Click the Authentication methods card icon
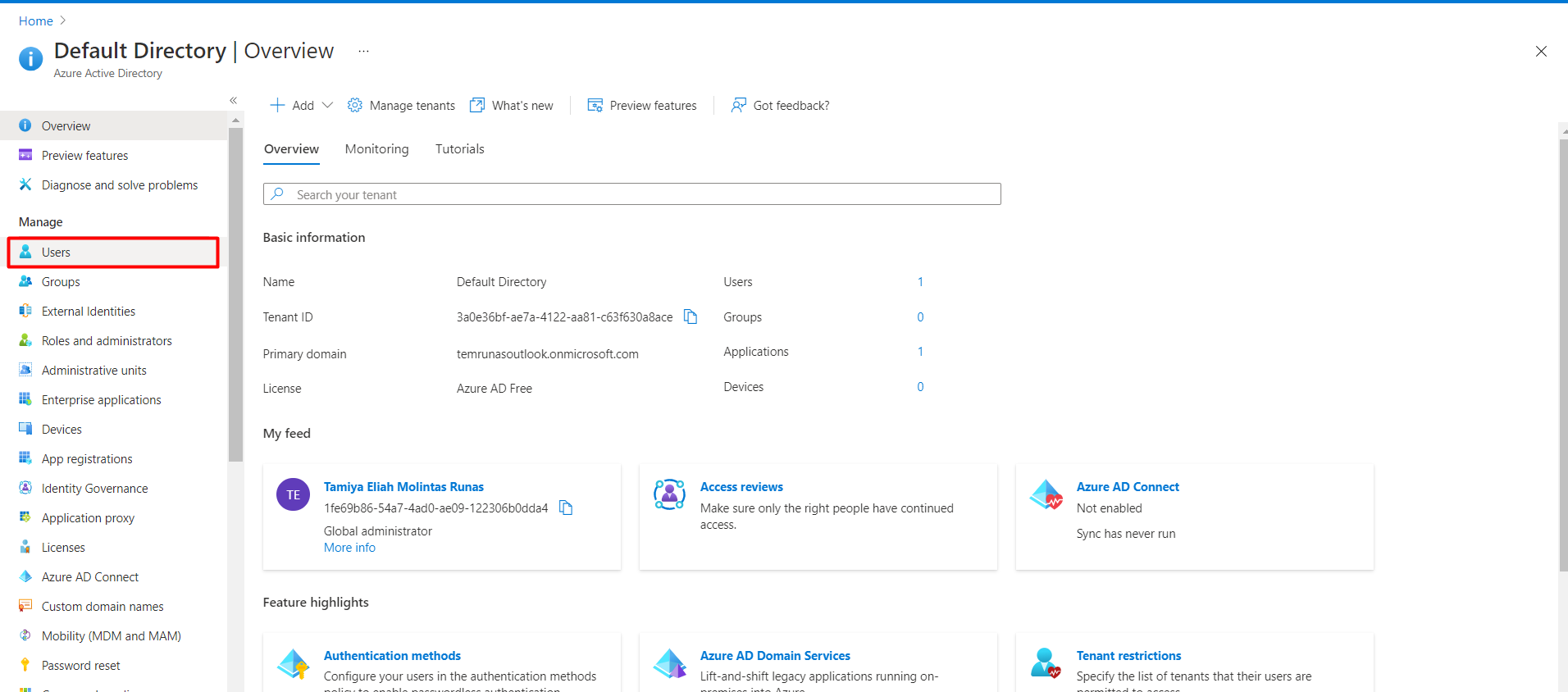Viewport: 1568px width, 692px height. pyautogui.click(x=294, y=663)
